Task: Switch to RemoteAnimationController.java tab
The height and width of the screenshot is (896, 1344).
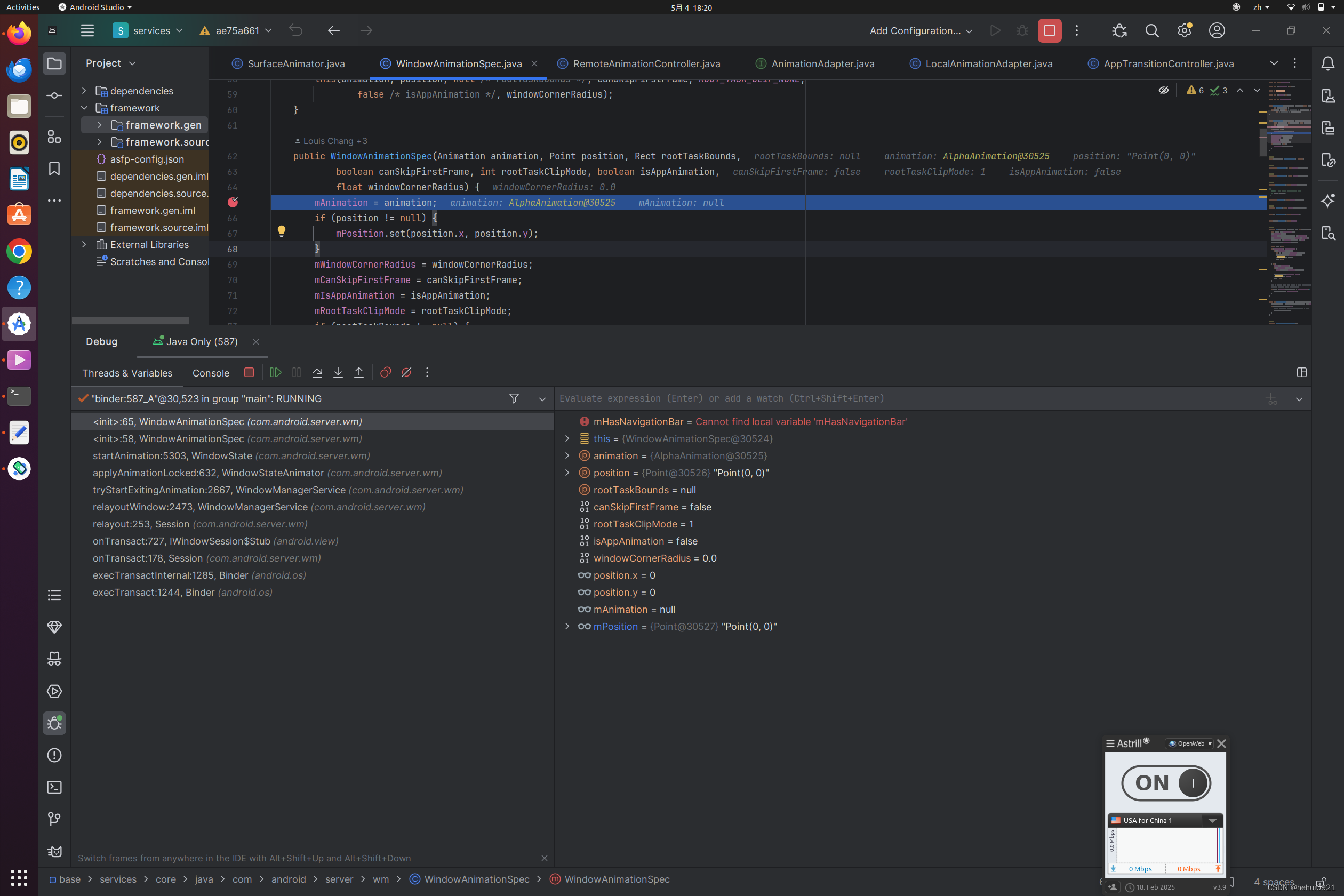Action: point(639,63)
